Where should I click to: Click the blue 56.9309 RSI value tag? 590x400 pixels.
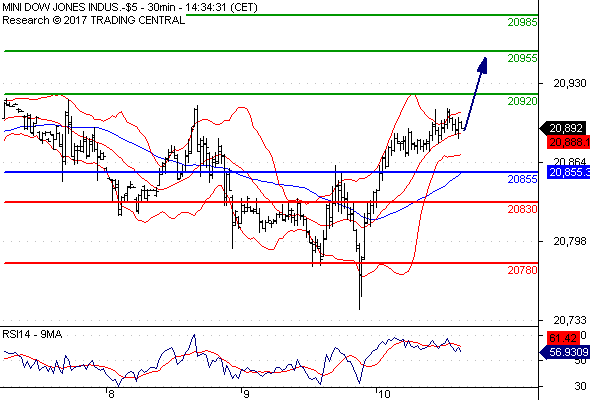tap(564, 352)
